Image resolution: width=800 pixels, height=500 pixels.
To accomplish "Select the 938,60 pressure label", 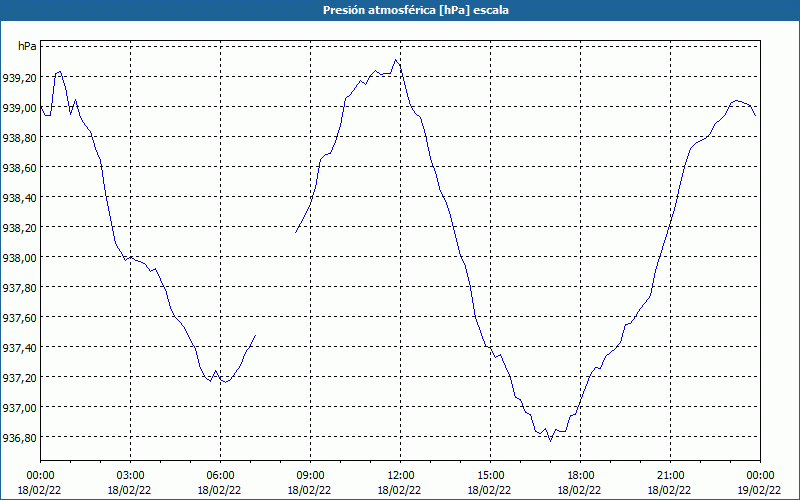I will click(x=19, y=167).
